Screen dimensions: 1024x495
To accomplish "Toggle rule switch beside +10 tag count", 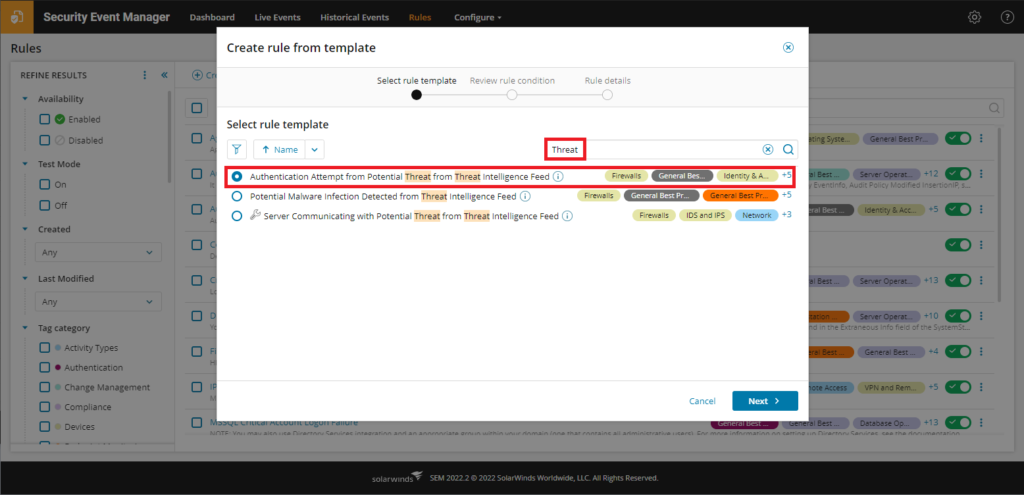I will pyautogui.click(x=959, y=316).
